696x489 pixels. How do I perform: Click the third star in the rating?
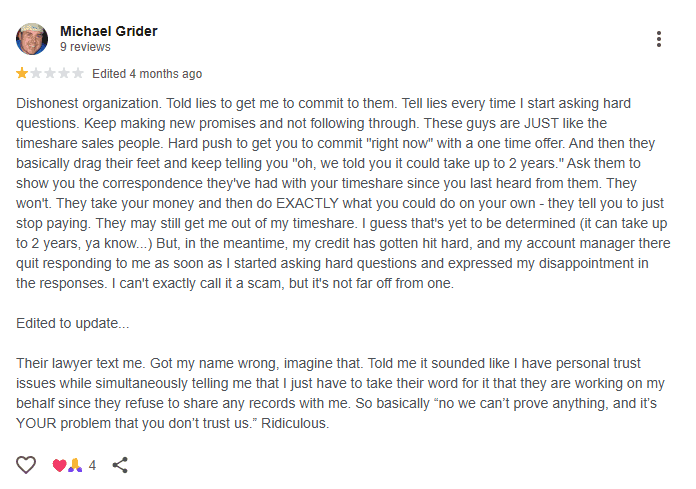pos(50,74)
